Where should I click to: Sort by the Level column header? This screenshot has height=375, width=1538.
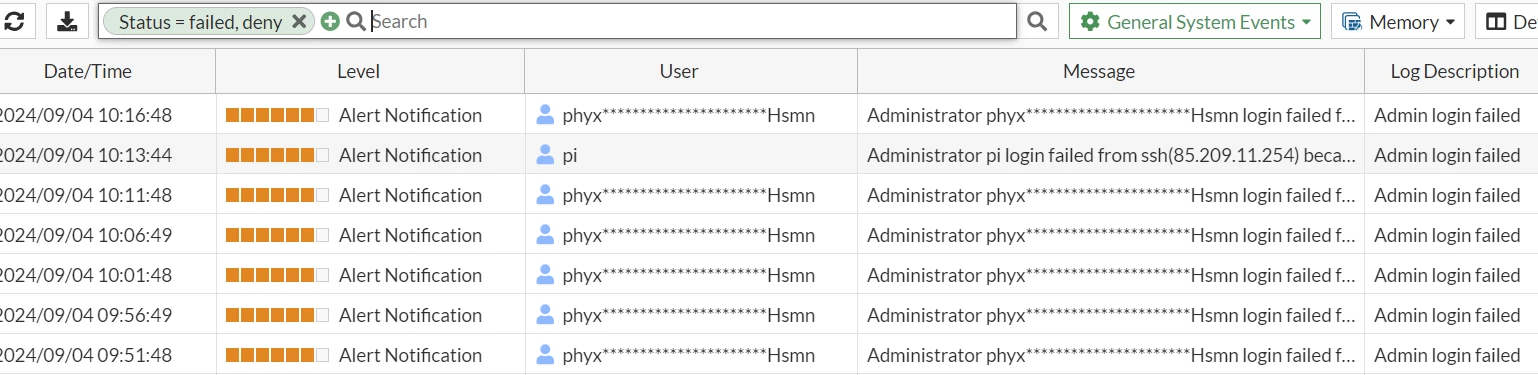tap(358, 71)
